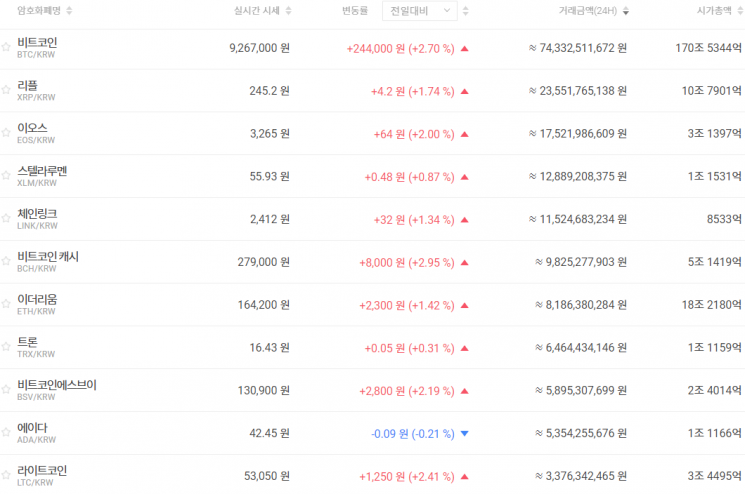Sort by 실시간 시세 column arrows
Screen dimensions: 745x494
pyautogui.click(x=288, y=10)
